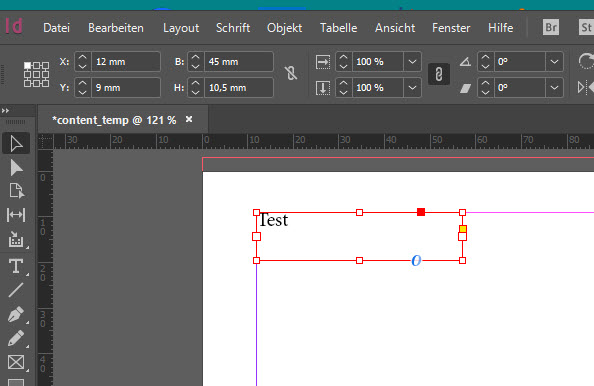Click the B width input field
The height and width of the screenshot is (386, 594).
239,61
